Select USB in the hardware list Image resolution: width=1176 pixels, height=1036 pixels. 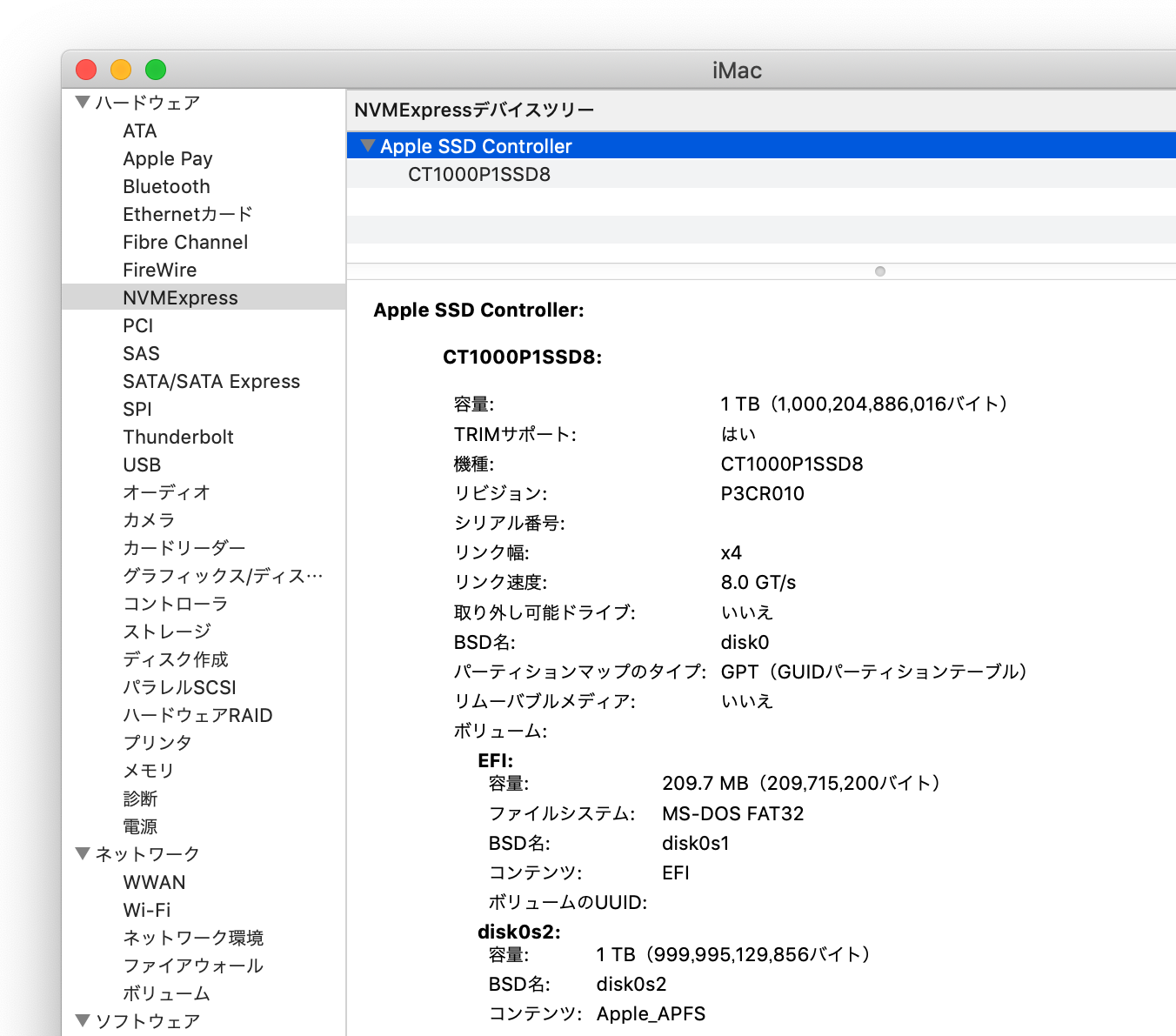click(142, 465)
